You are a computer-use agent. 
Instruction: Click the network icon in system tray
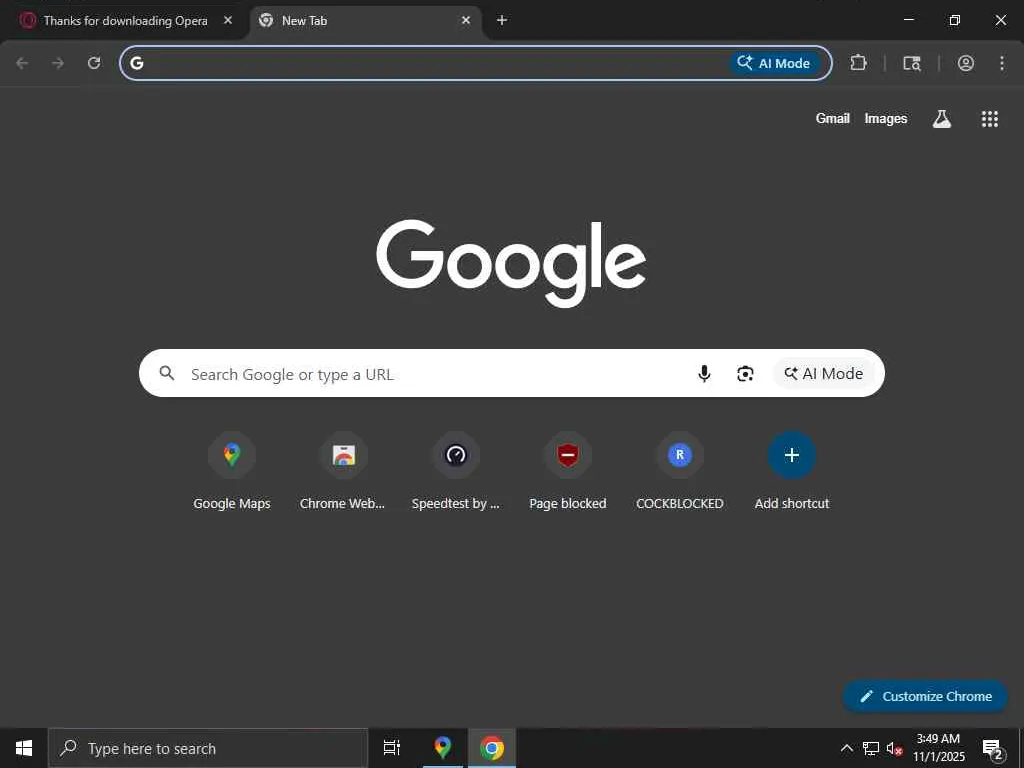tap(871, 748)
